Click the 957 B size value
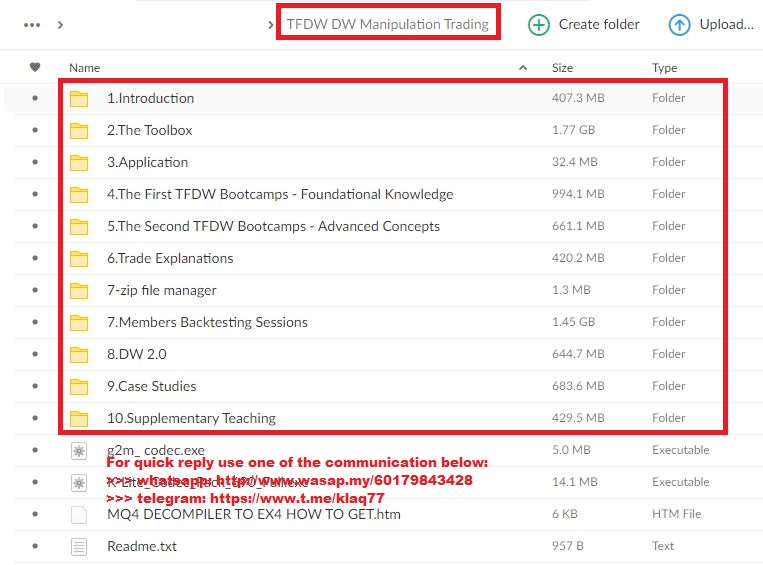 pos(567,546)
